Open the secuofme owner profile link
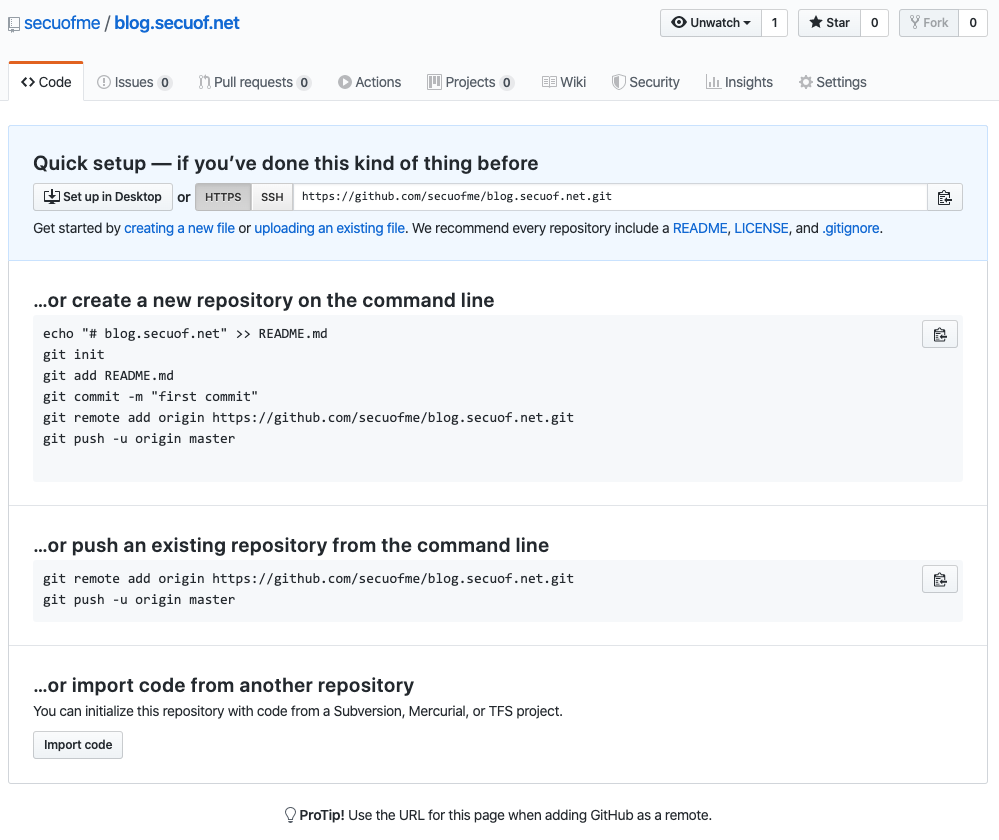This screenshot has height=840, width=999. tap(62, 23)
